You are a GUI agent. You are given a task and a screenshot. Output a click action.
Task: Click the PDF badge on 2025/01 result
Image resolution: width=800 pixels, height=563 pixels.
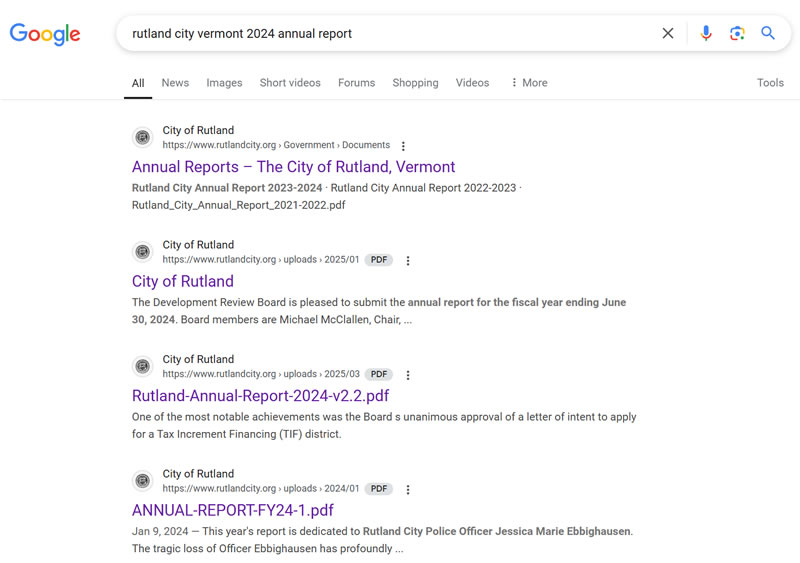pos(379,260)
